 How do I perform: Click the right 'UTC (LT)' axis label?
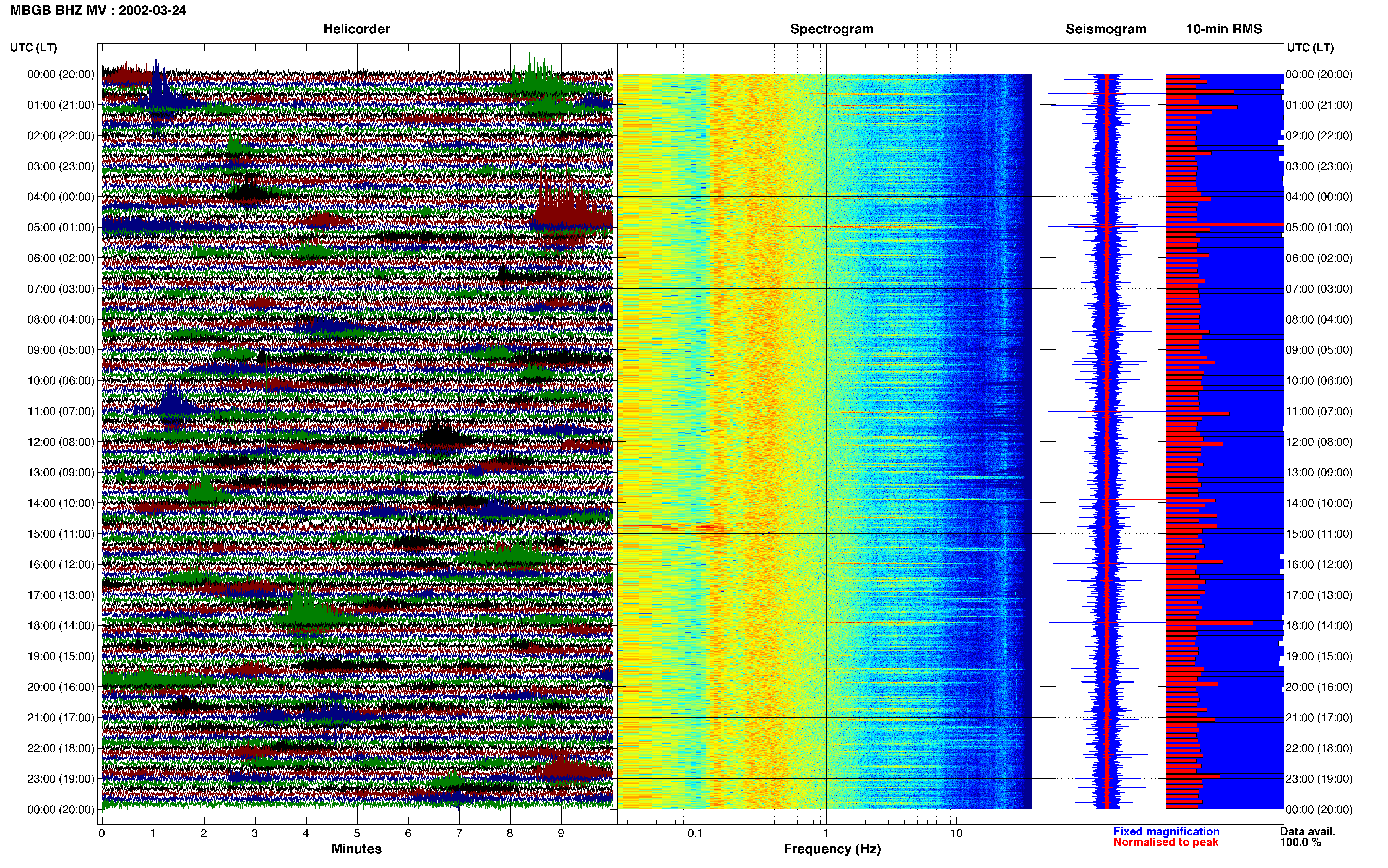(x=1310, y=48)
